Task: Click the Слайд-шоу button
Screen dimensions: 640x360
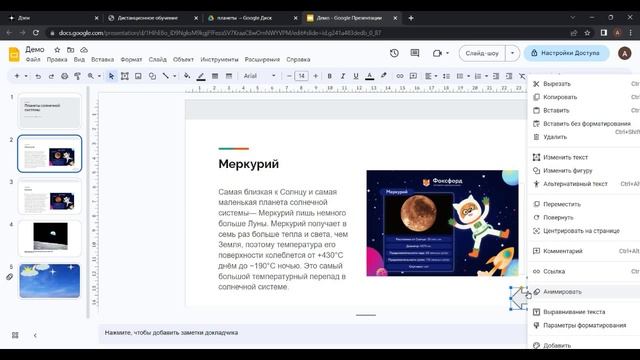Action: point(482,53)
